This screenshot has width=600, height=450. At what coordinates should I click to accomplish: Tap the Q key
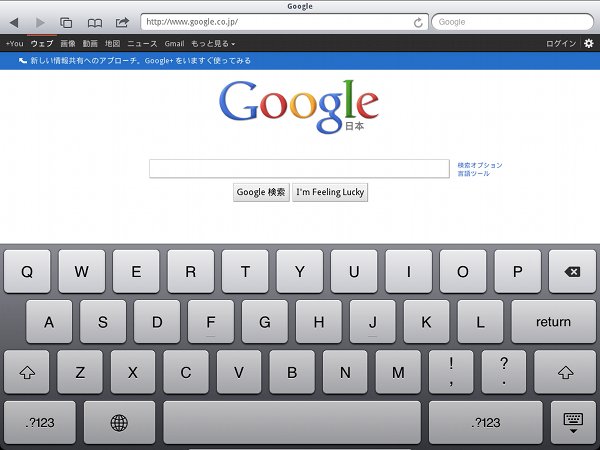point(27,272)
